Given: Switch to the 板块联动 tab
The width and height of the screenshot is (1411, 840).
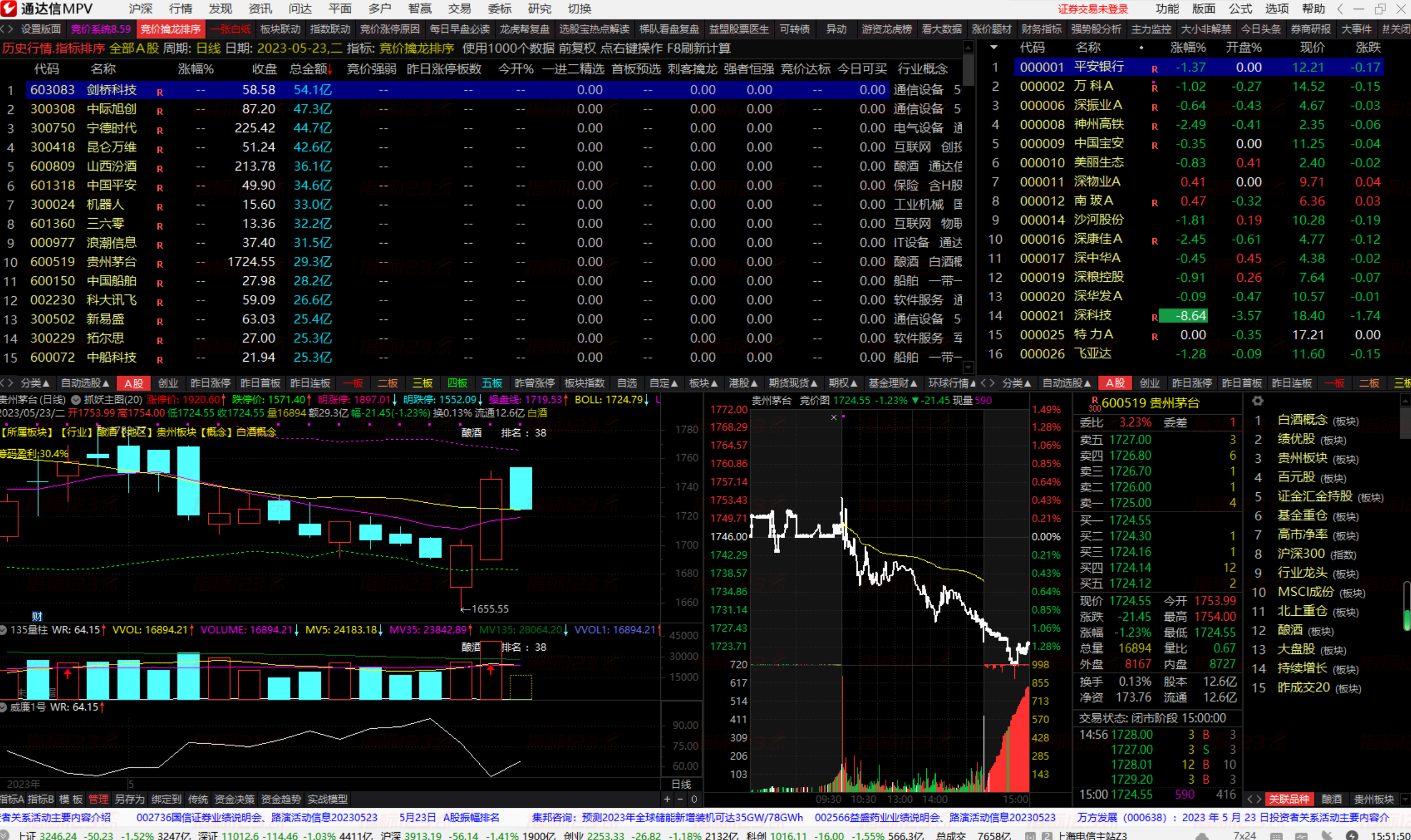Looking at the screenshot, I should pos(280,29).
